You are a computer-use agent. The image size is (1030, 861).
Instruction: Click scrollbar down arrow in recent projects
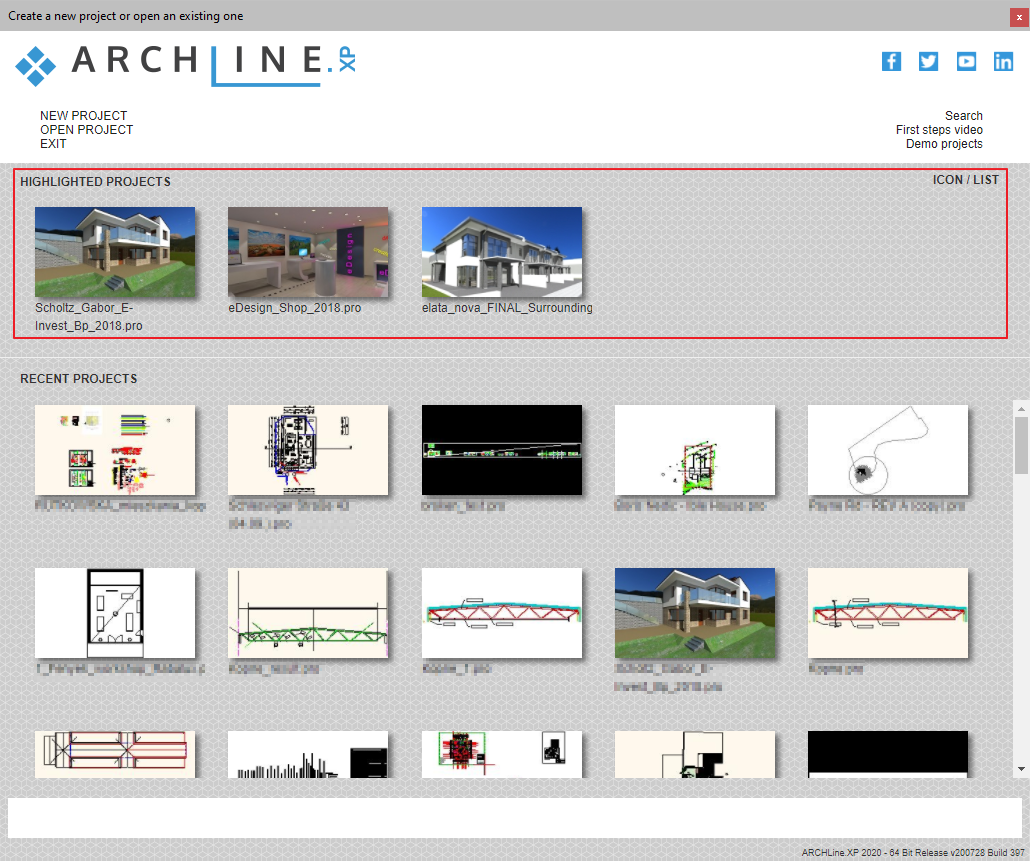coord(1021,769)
